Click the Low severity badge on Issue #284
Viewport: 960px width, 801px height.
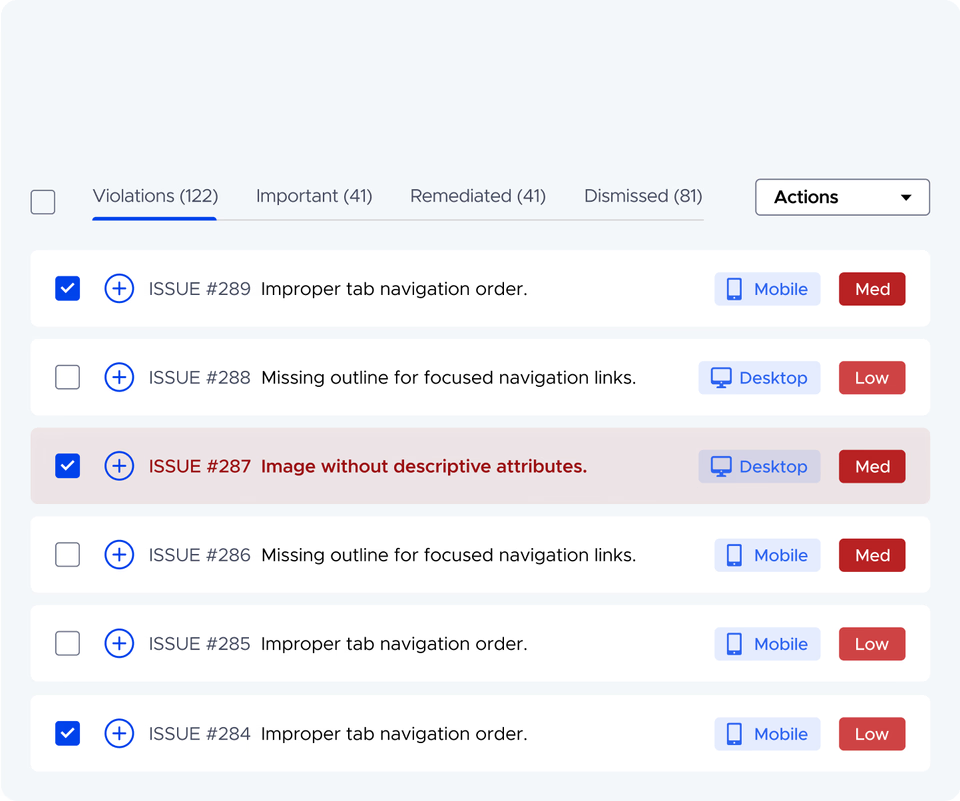pos(872,734)
